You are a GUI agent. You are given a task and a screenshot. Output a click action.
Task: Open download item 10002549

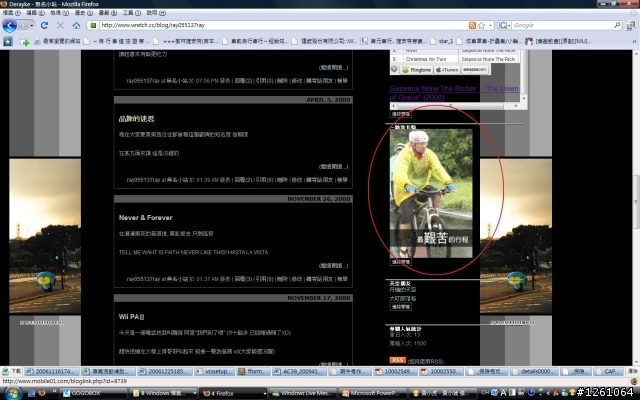[395, 371]
